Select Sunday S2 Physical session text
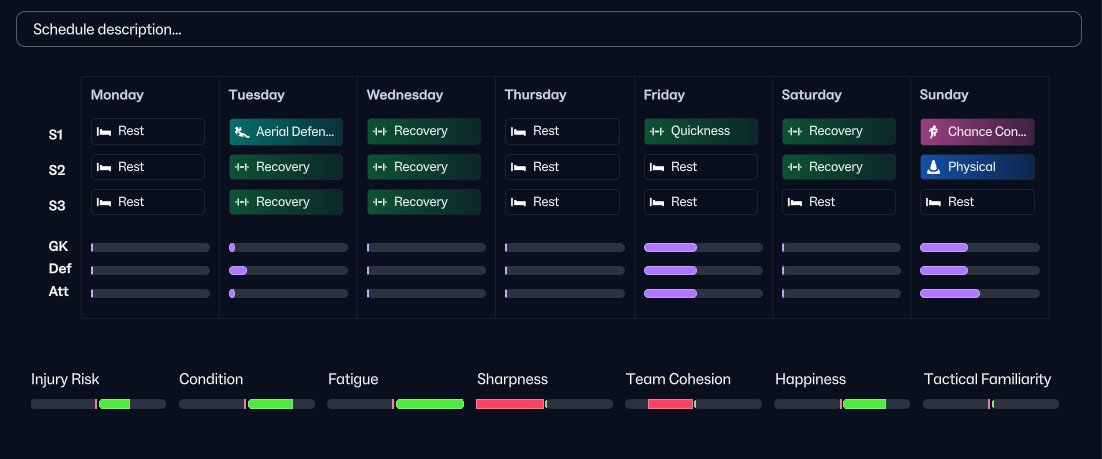Image resolution: width=1102 pixels, height=459 pixels. (x=971, y=167)
